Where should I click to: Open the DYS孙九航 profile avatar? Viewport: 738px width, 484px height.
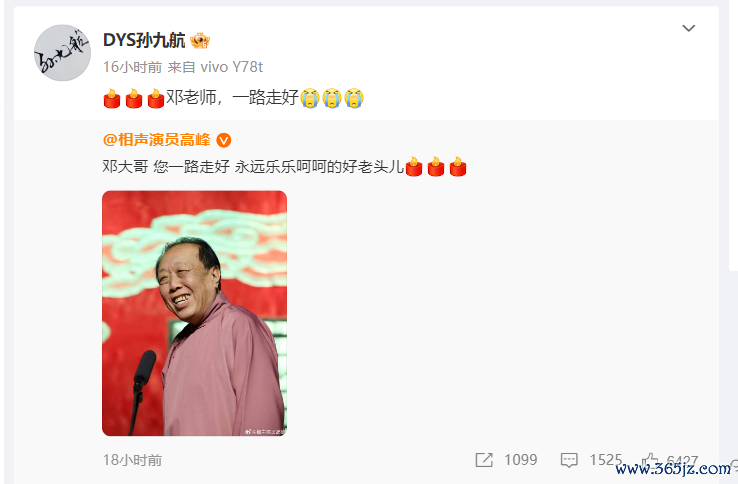tap(62, 53)
